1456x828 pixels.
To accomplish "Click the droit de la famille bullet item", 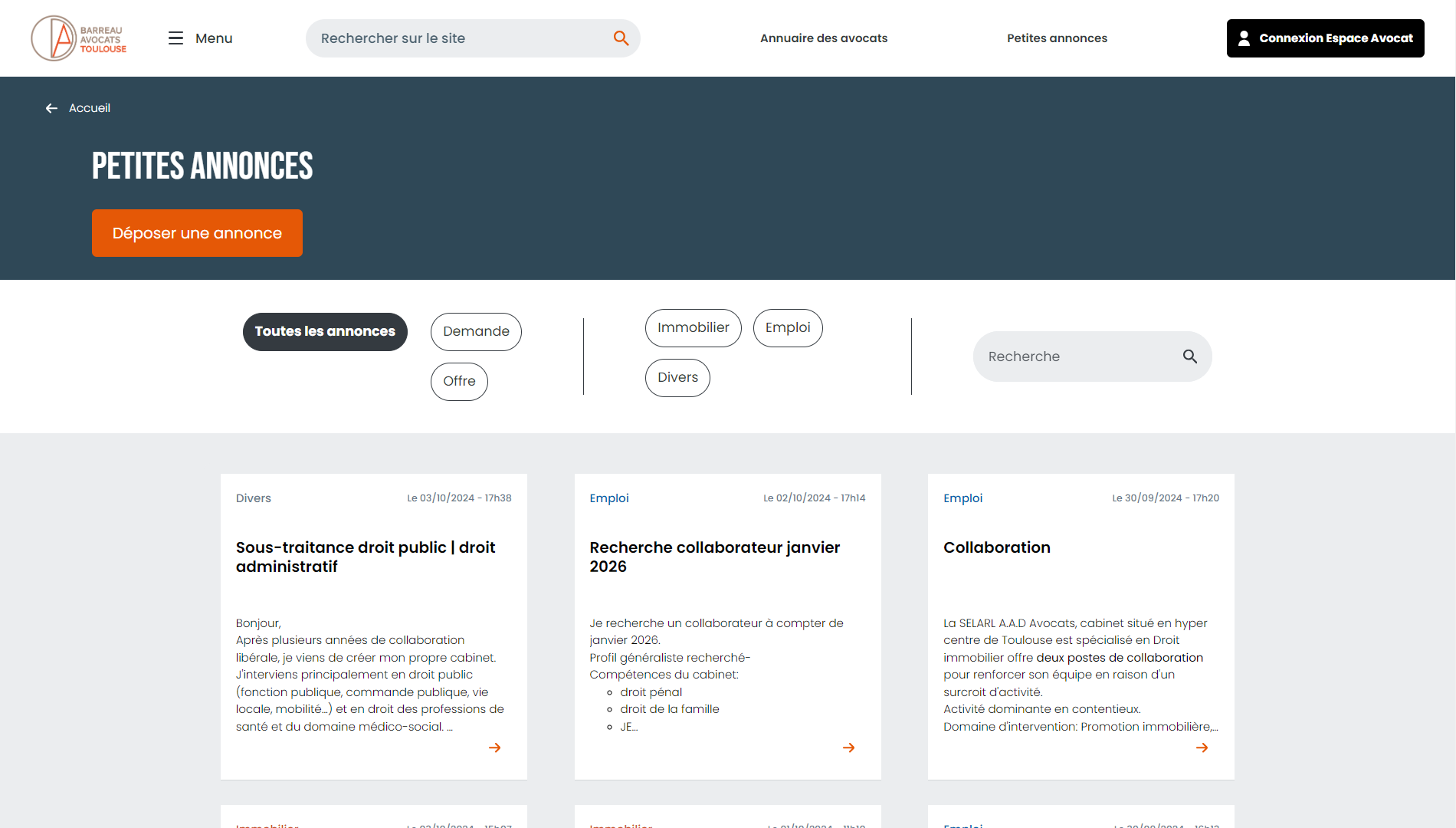I will (x=669, y=709).
